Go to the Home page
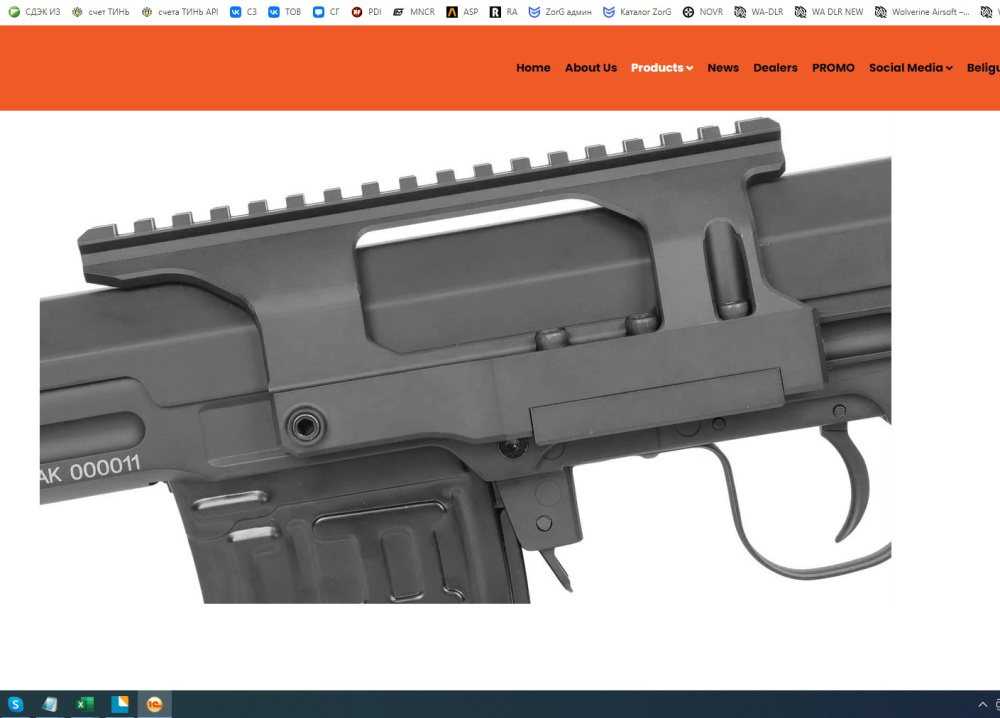Viewport: 1000px width, 718px height. tap(533, 68)
